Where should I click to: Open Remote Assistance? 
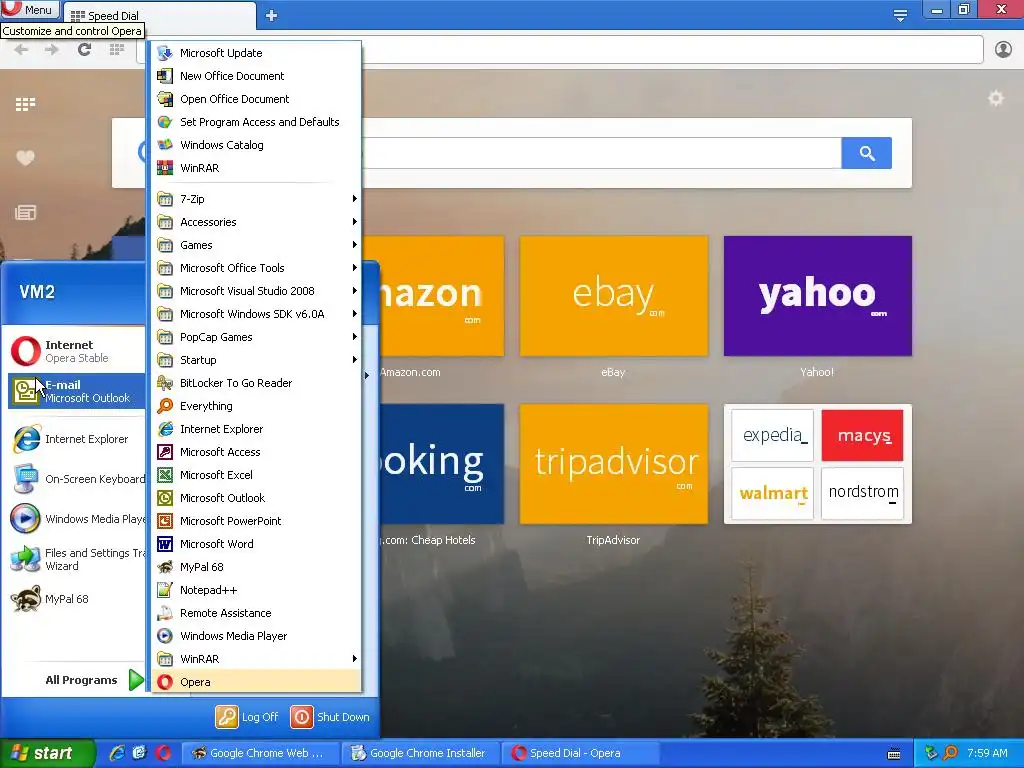[x=257, y=613]
